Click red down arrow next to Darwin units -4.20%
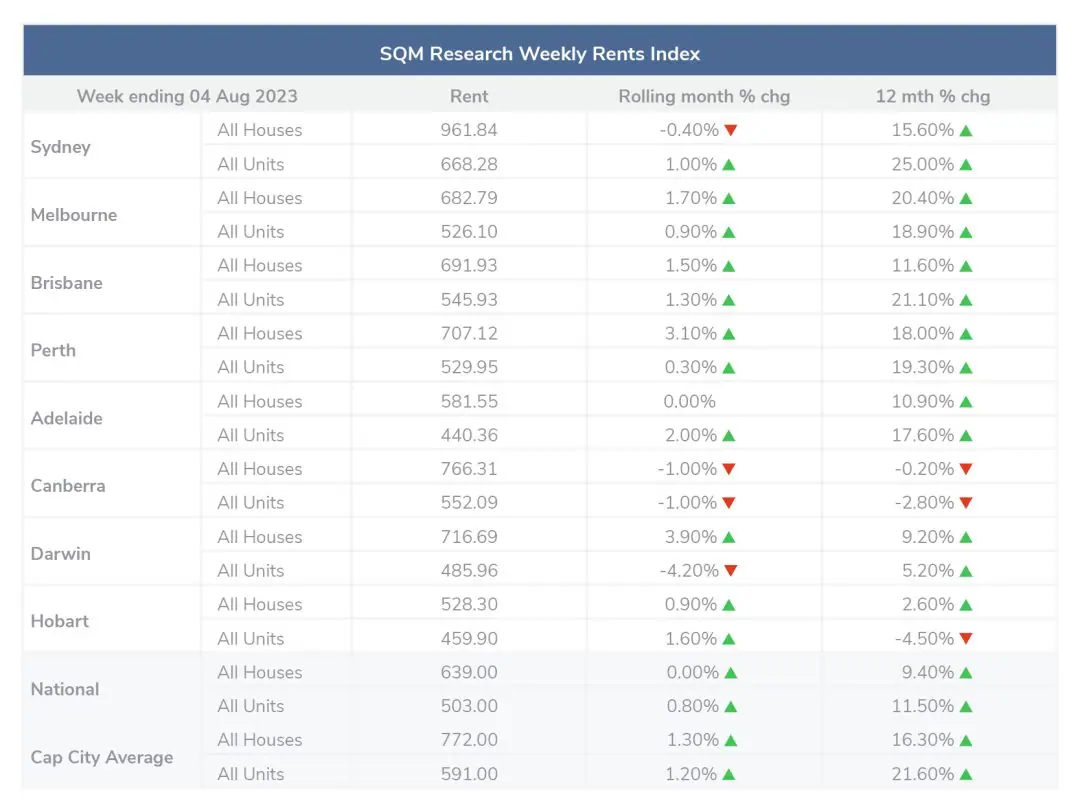1080x810 pixels. click(x=730, y=571)
